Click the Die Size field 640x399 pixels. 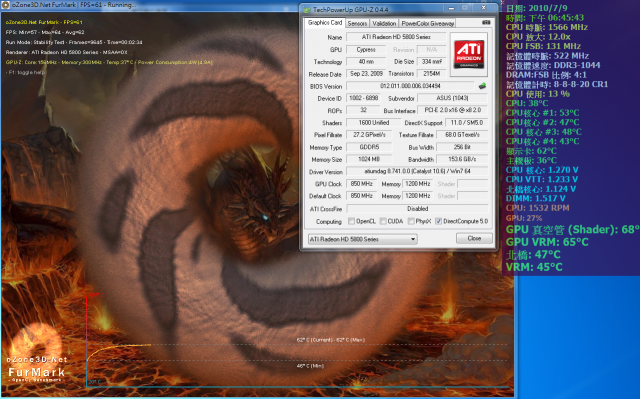click(432, 62)
